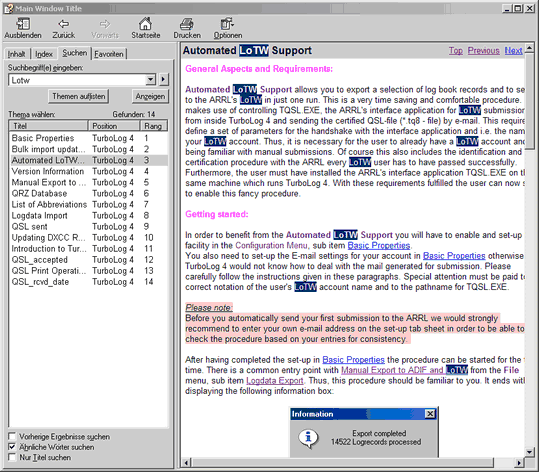539x472 pixels.
Task: Click the help icon in title bar
Action: [x=8, y=8]
